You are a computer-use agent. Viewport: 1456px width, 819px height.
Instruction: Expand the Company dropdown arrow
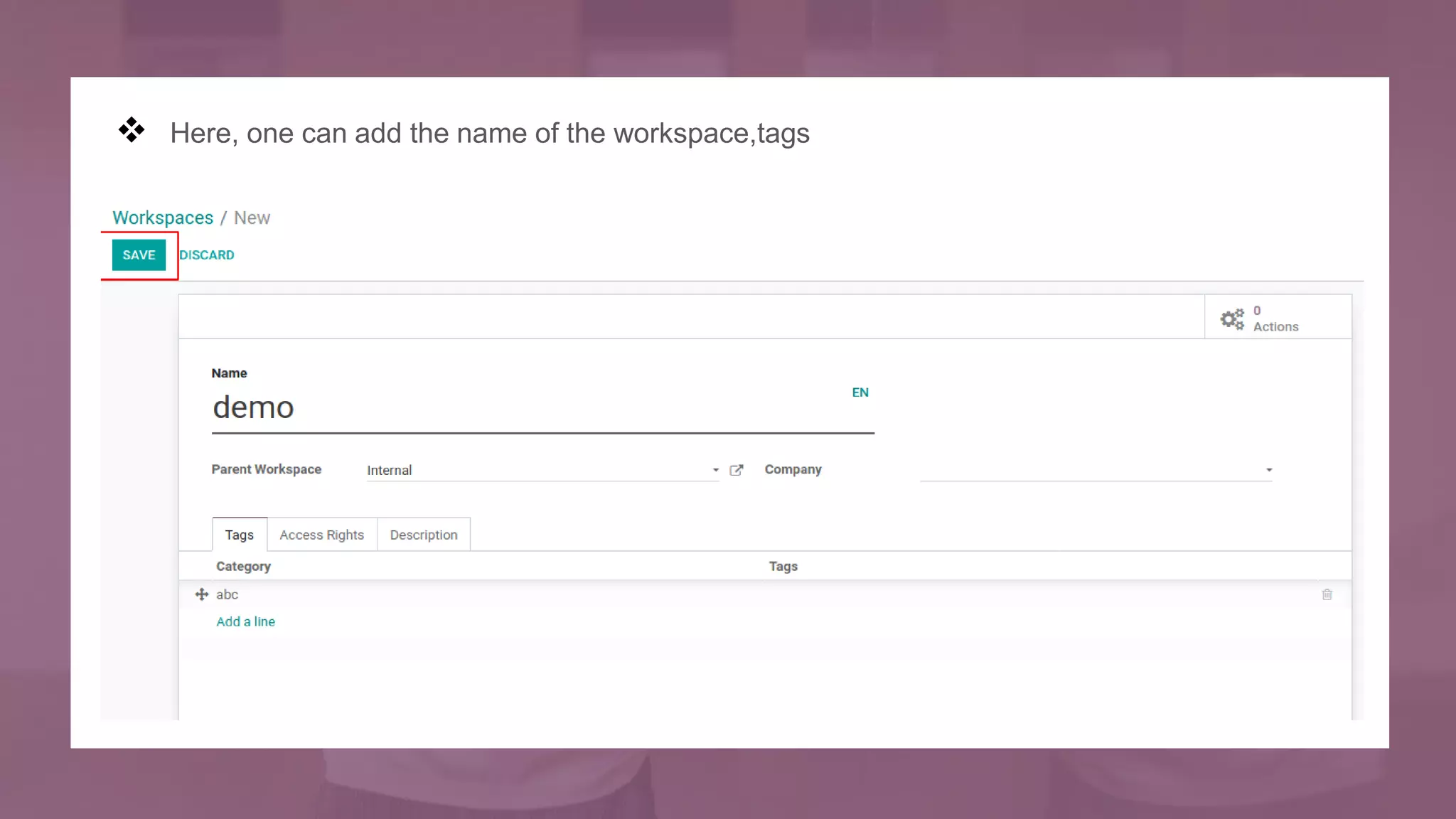pos(1268,470)
